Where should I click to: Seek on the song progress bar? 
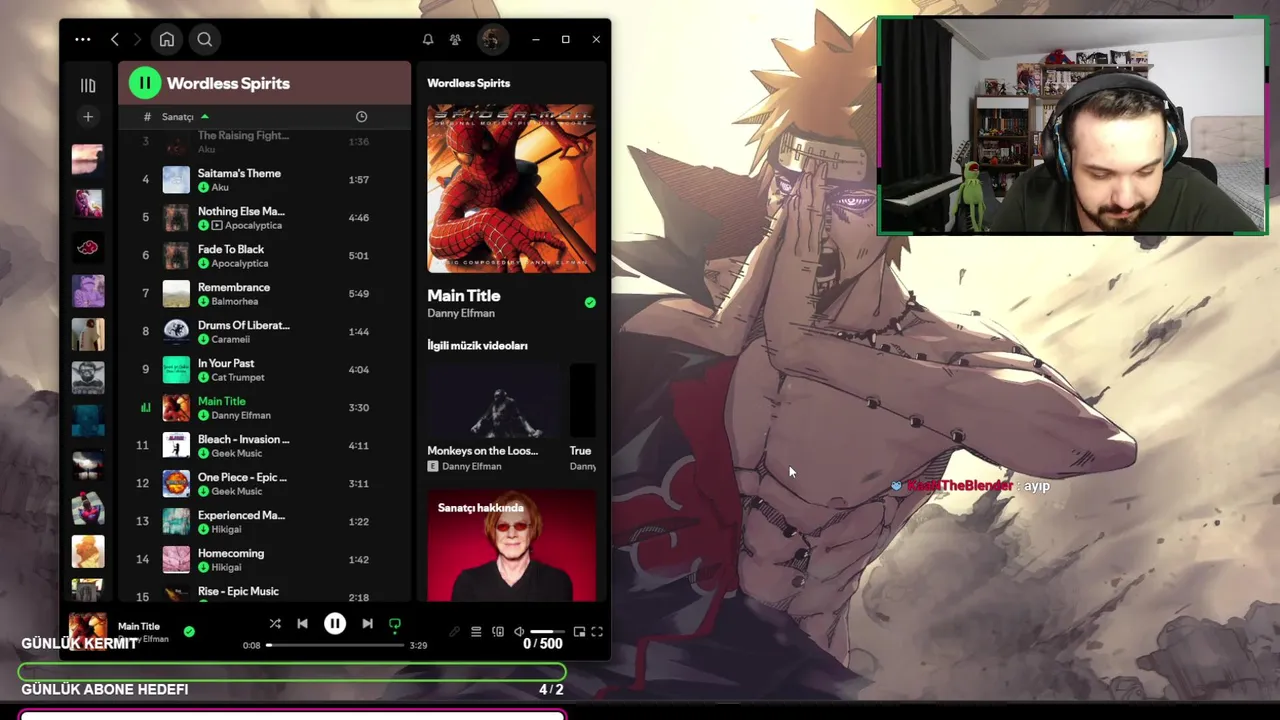point(335,645)
